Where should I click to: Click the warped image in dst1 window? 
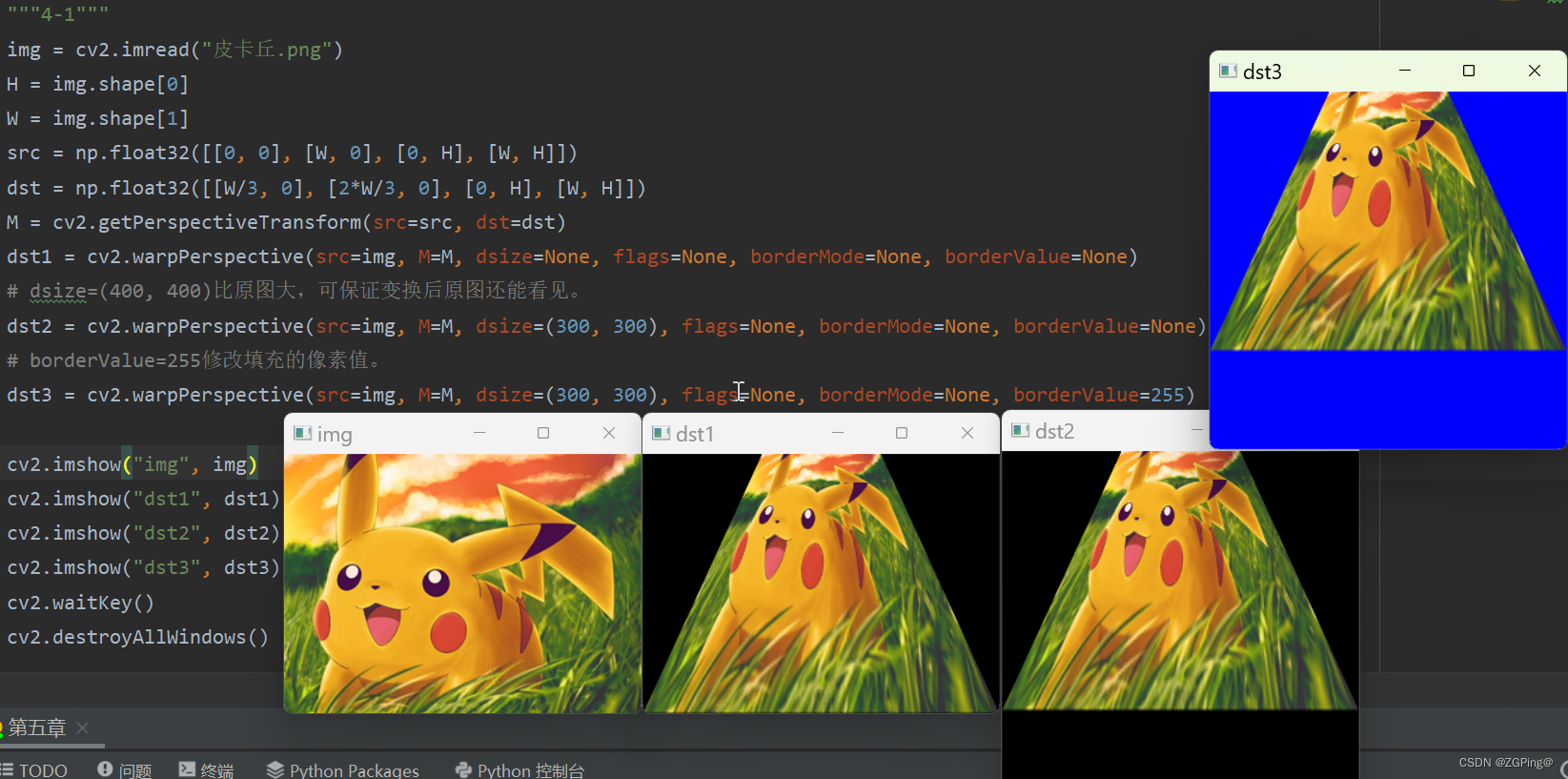(x=821, y=583)
